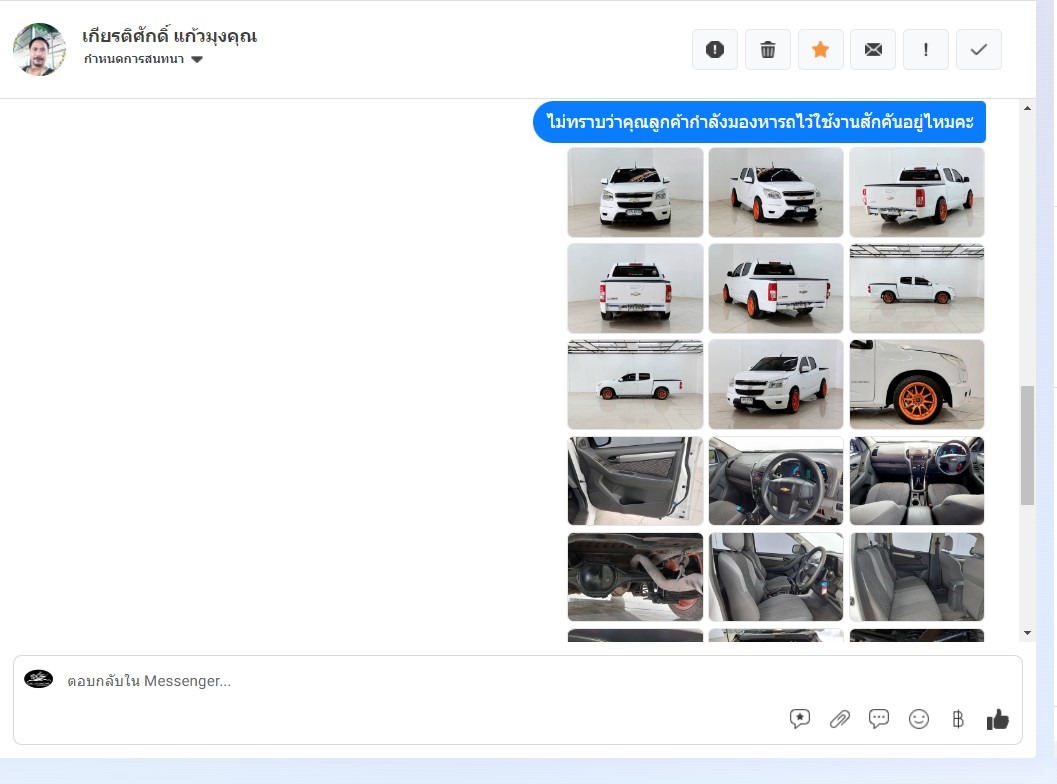The height and width of the screenshot is (784, 1057).
Task: Open page avatar in reply box
Action: tap(38, 679)
